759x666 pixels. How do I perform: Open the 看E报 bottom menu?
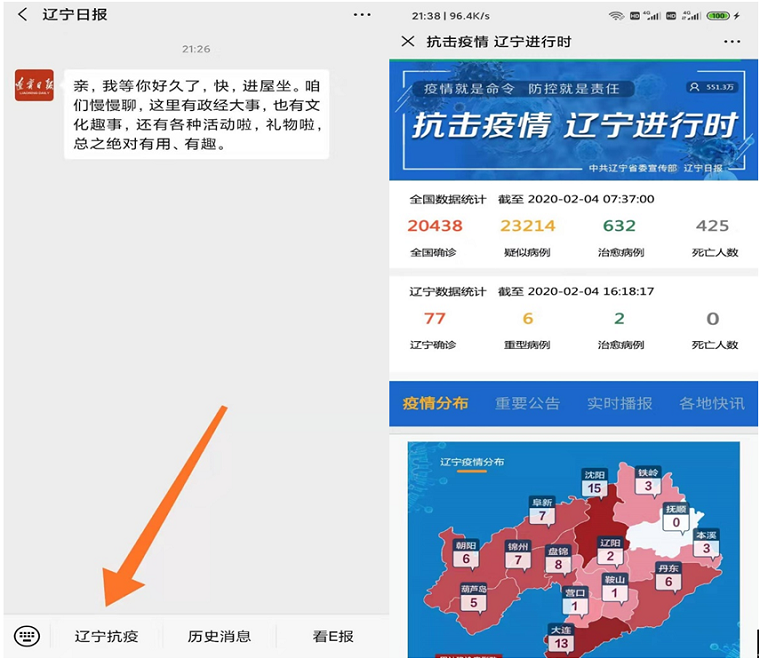click(332, 636)
